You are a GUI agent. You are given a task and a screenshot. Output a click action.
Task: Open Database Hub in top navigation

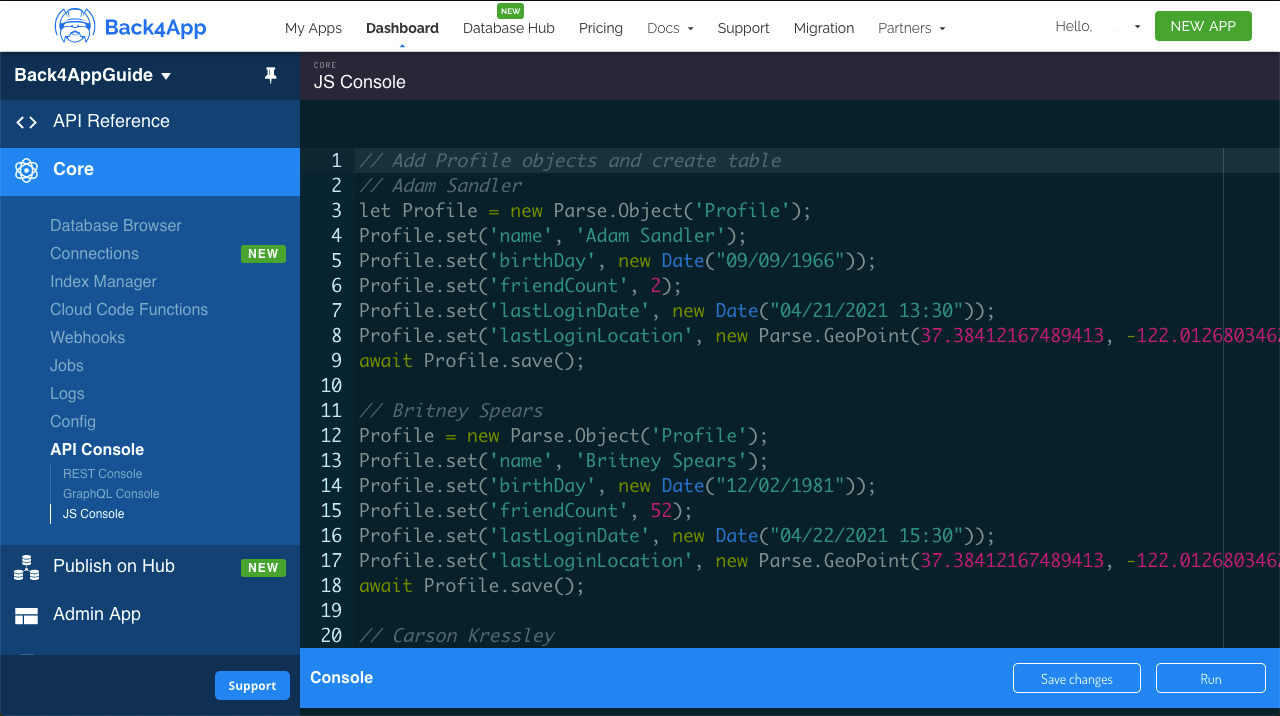509,28
